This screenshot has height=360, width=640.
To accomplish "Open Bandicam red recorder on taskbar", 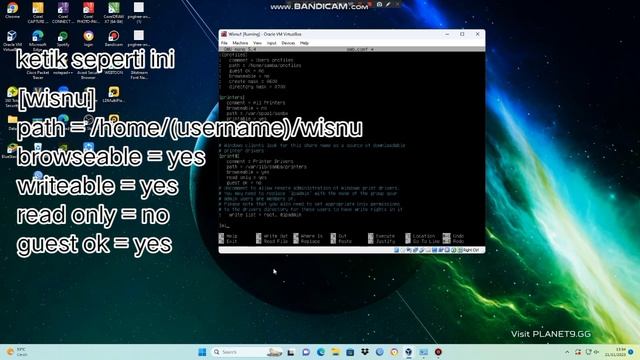I will click(x=438, y=352).
